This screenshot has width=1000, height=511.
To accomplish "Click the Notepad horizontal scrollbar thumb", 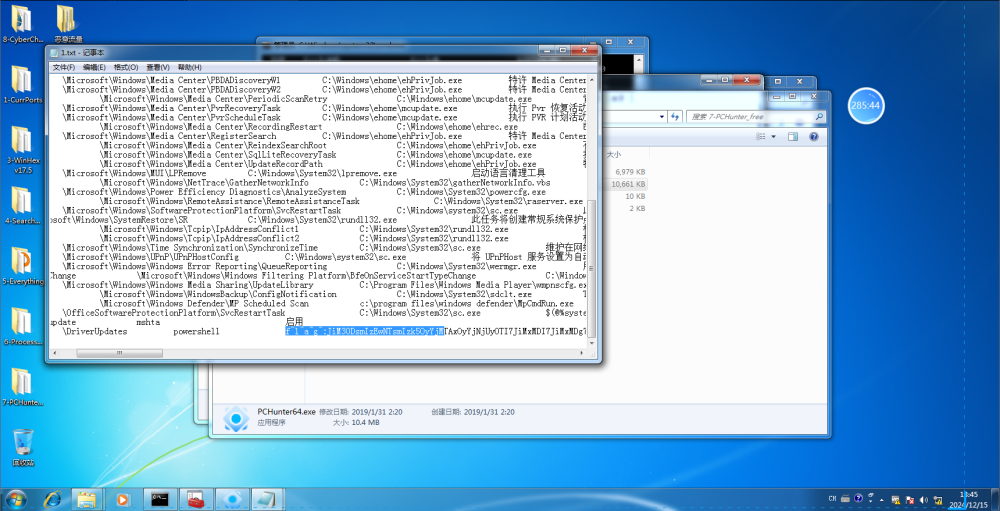I will click(120, 353).
